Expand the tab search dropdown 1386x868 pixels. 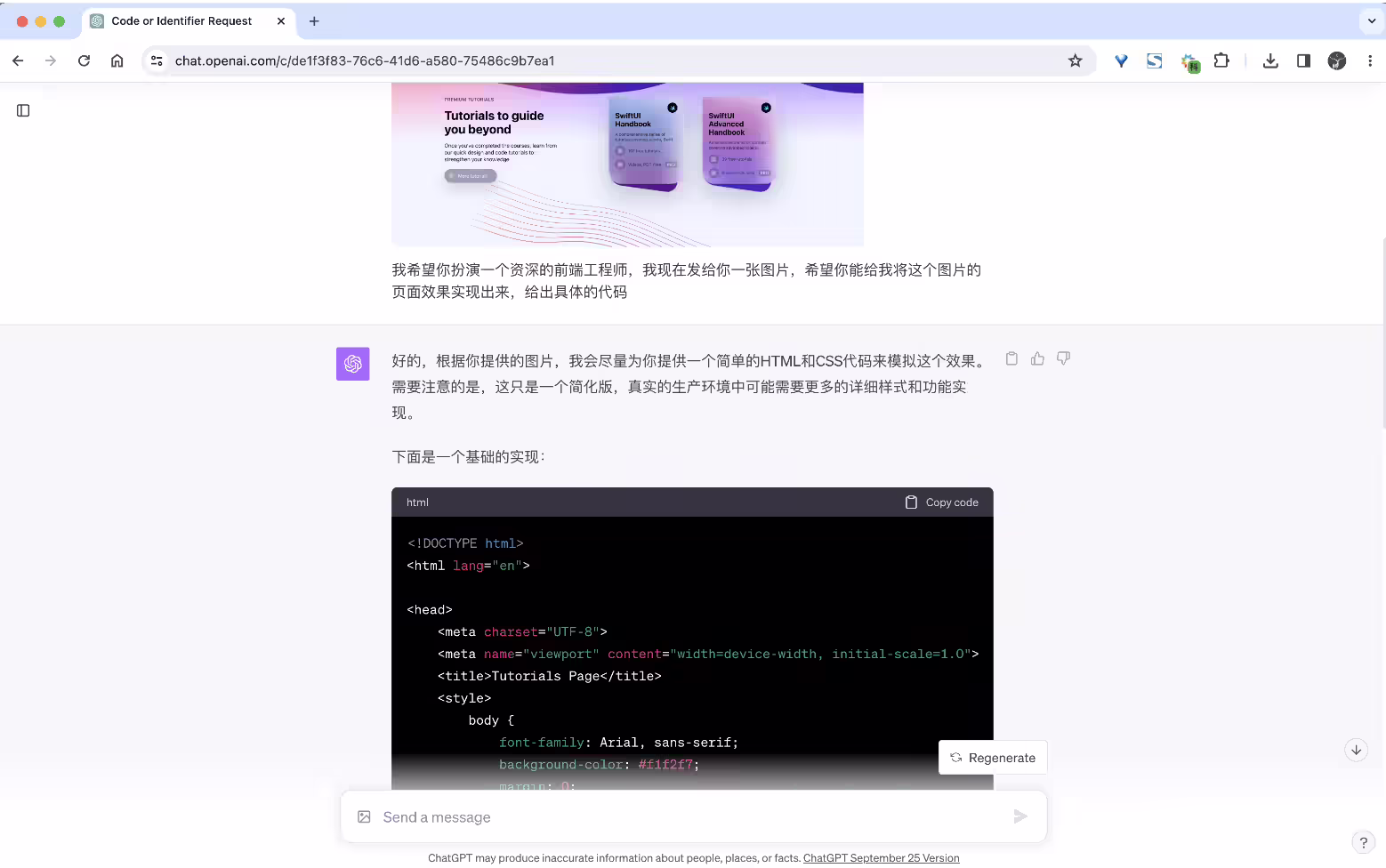[1371, 20]
